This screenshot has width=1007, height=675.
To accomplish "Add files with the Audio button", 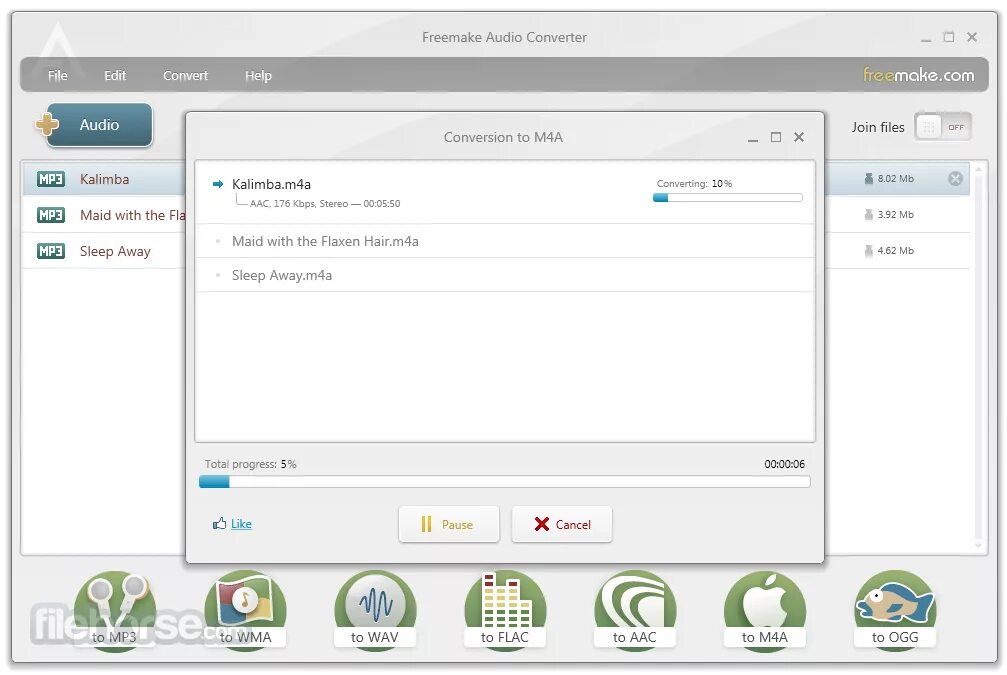I will [x=94, y=125].
